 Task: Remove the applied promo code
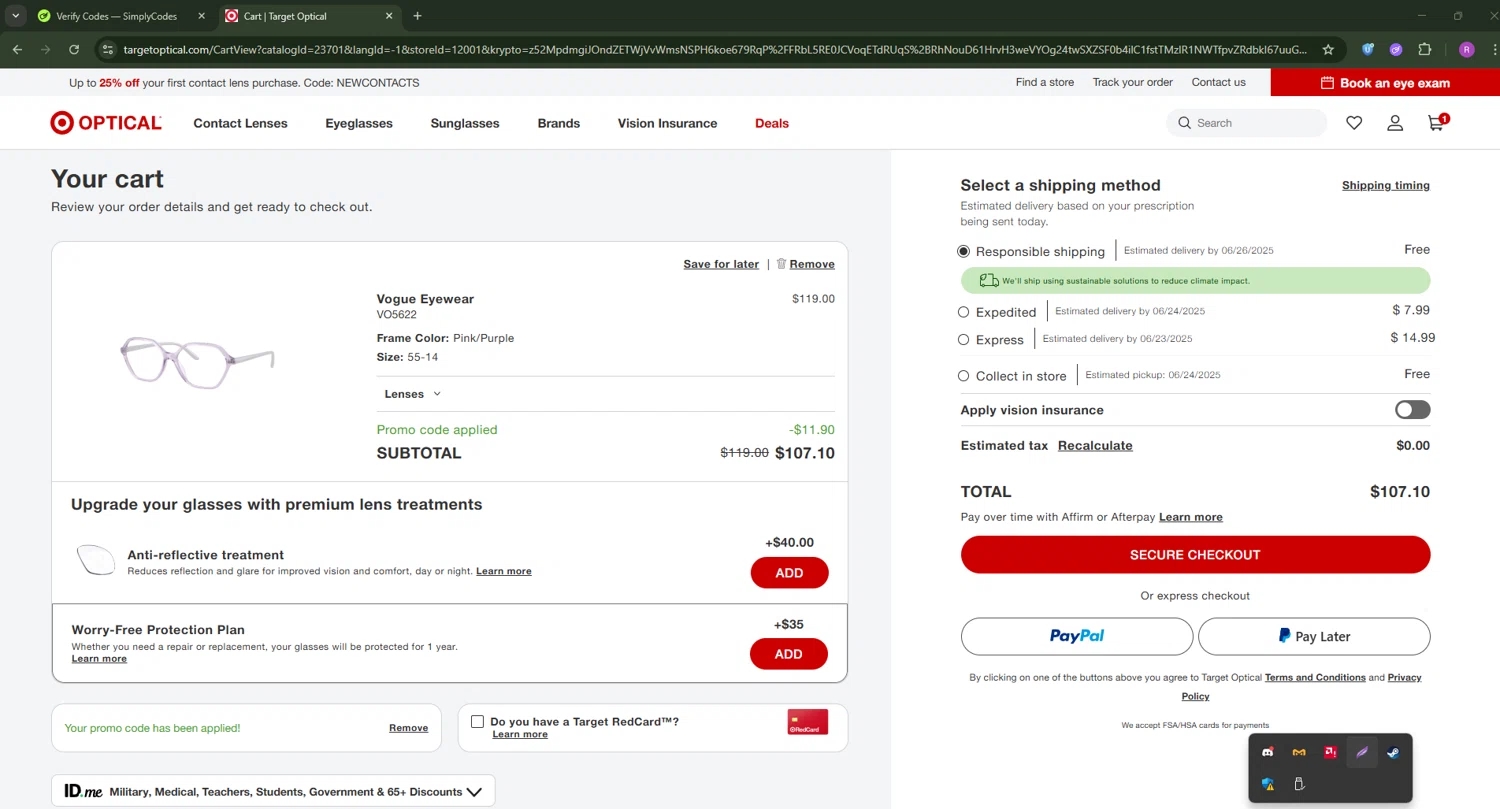click(x=408, y=728)
